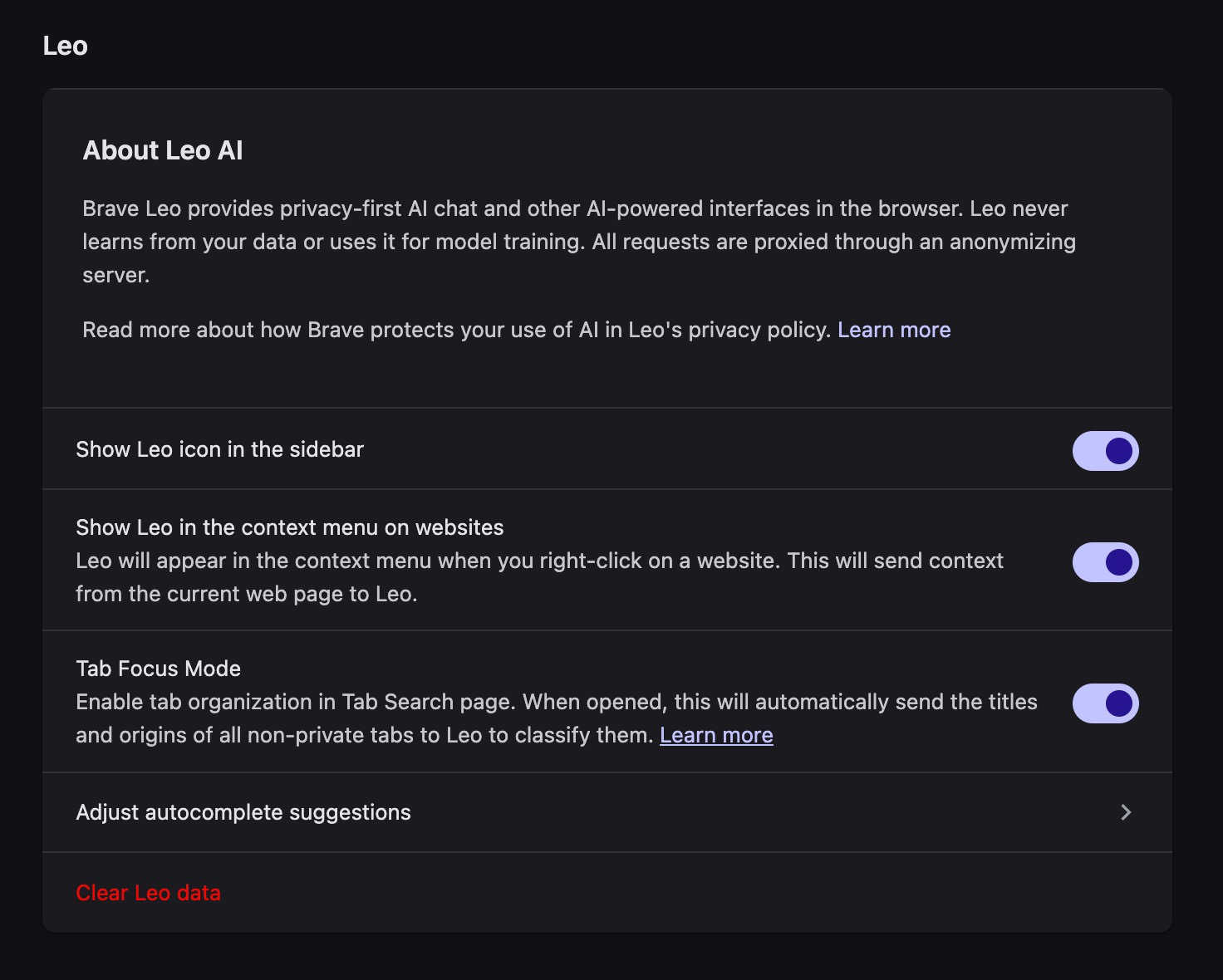
Task: Open Learn more link under Tab Focus Mode
Action: tap(716, 735)
